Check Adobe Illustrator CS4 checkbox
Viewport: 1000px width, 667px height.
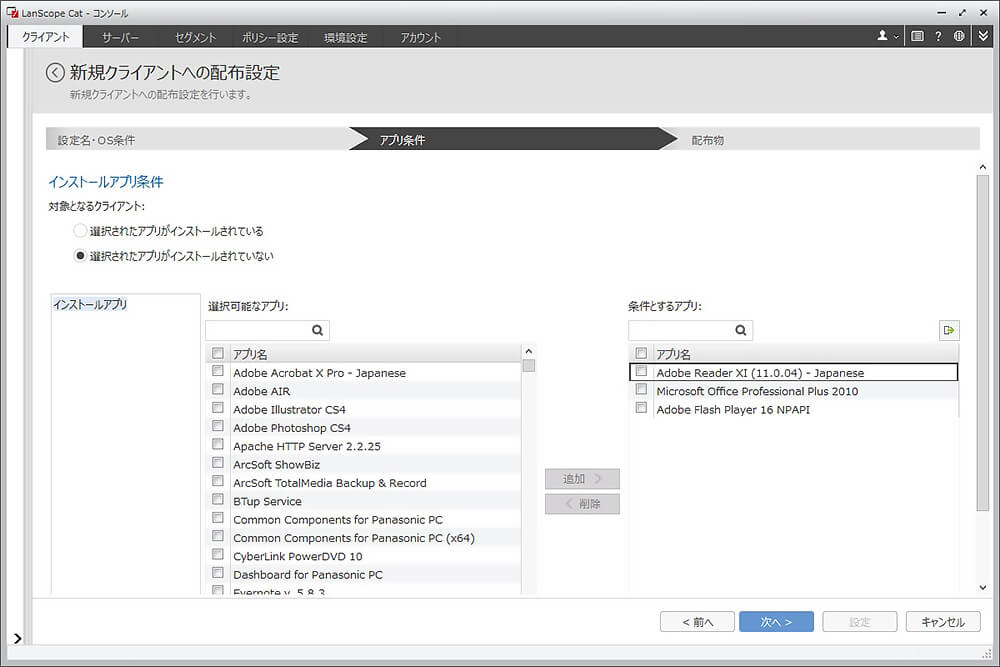[x=218, y=408]
